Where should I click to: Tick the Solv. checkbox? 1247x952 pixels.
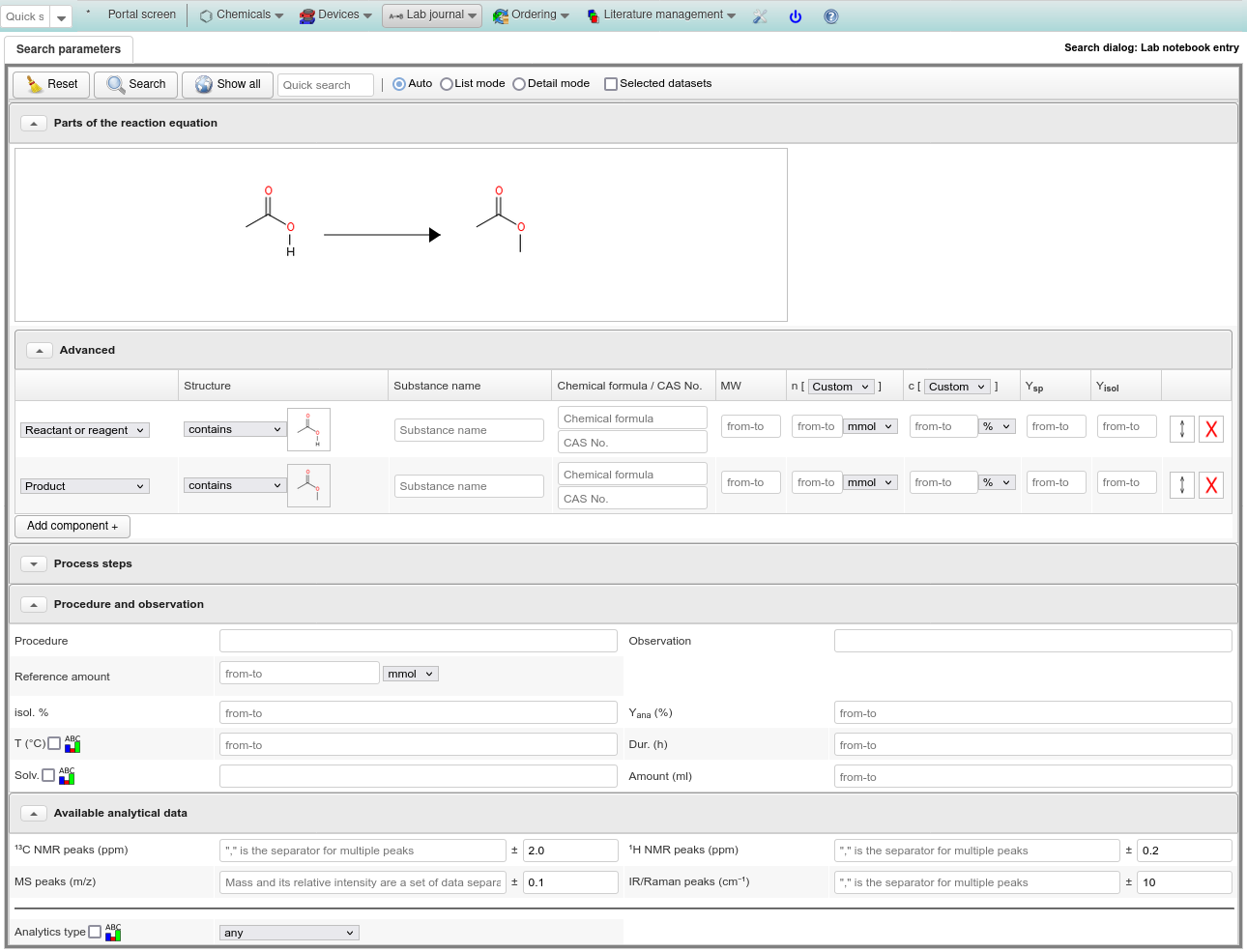pyautogui.click(x=48, y=775)
